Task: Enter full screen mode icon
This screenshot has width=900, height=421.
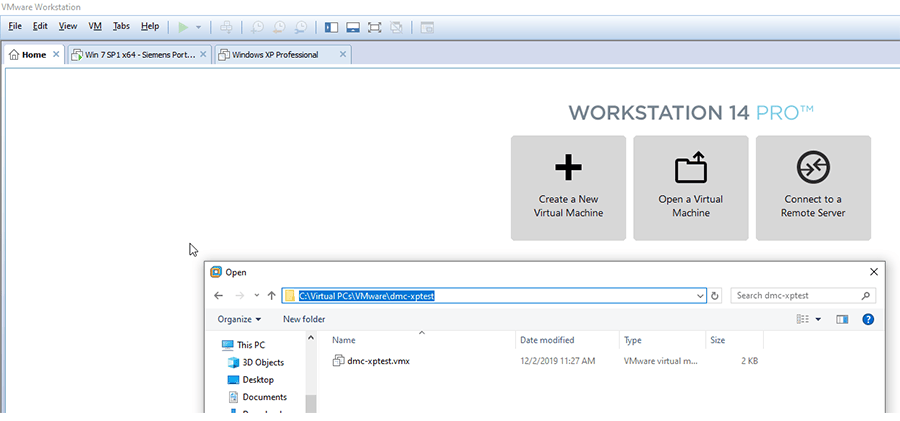Action: coord(374,27)
